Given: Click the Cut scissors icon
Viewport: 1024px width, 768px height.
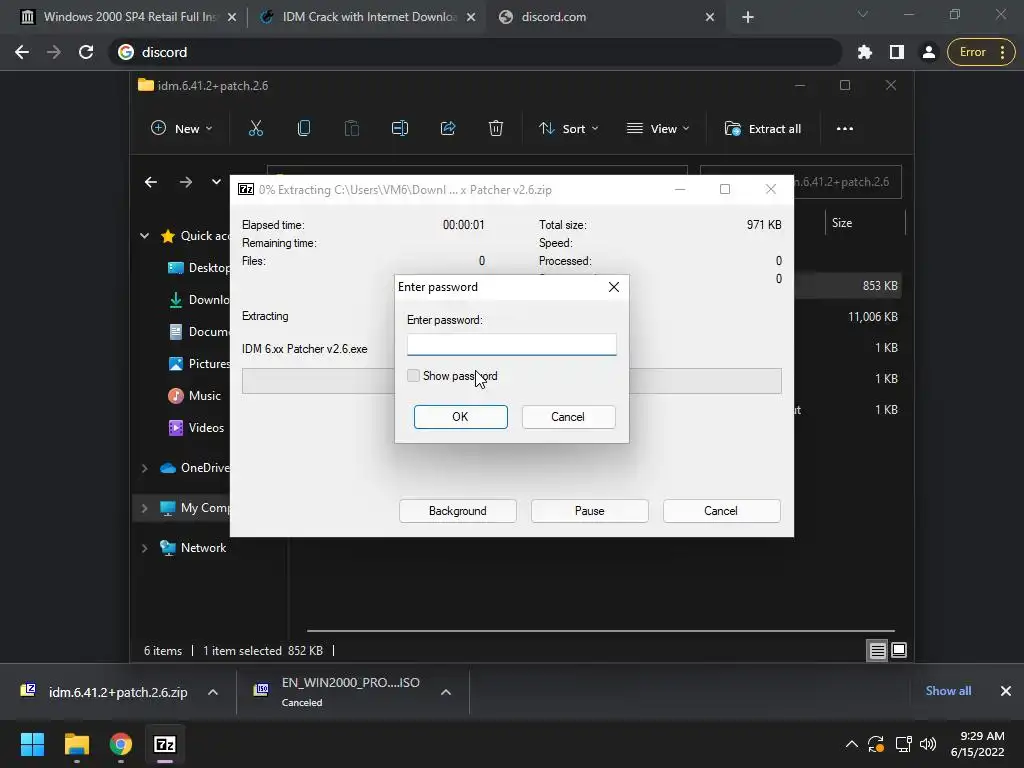Looking at the screenshot, I should [256, 129].
